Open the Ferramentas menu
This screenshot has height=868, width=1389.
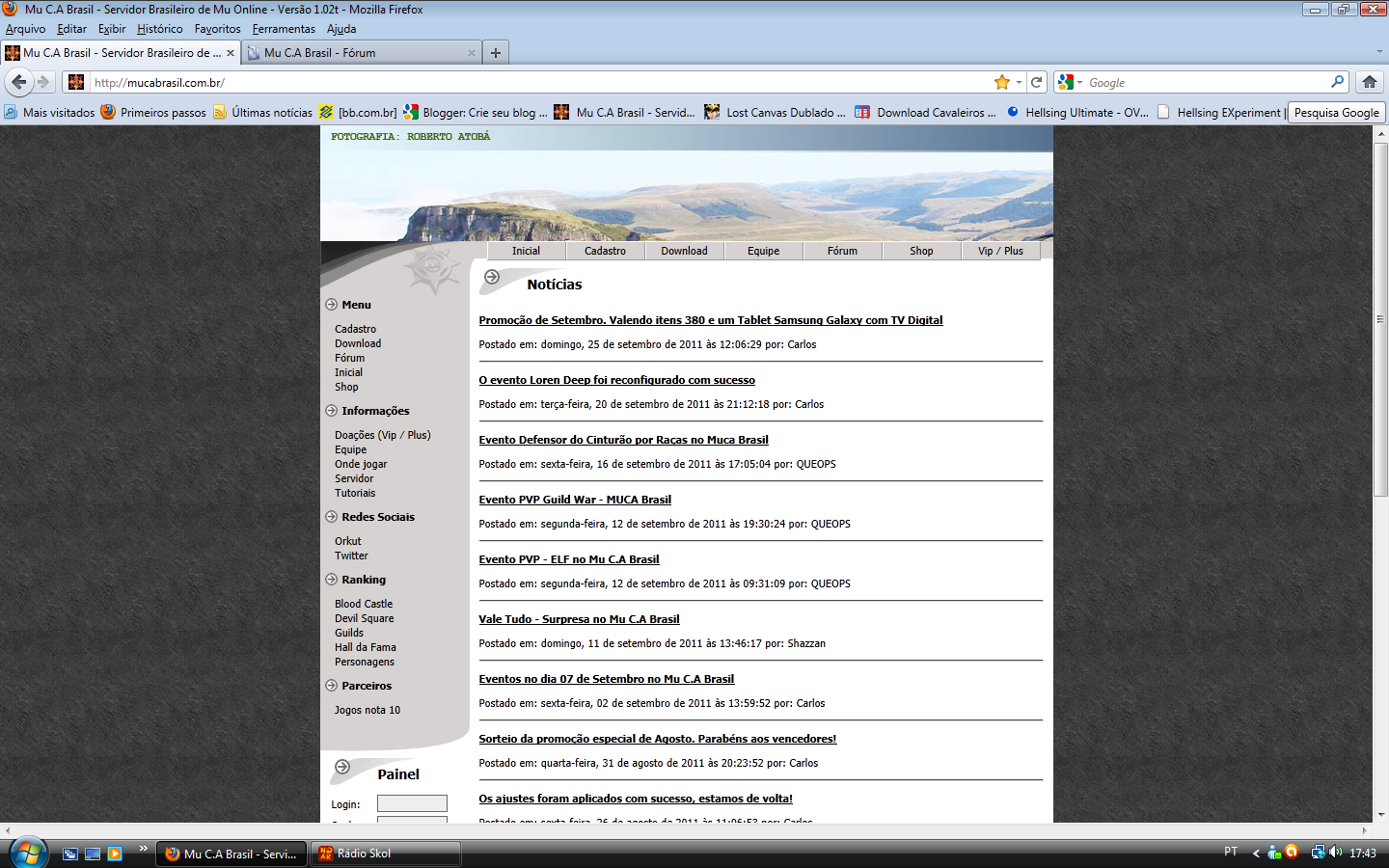point(284,29)
